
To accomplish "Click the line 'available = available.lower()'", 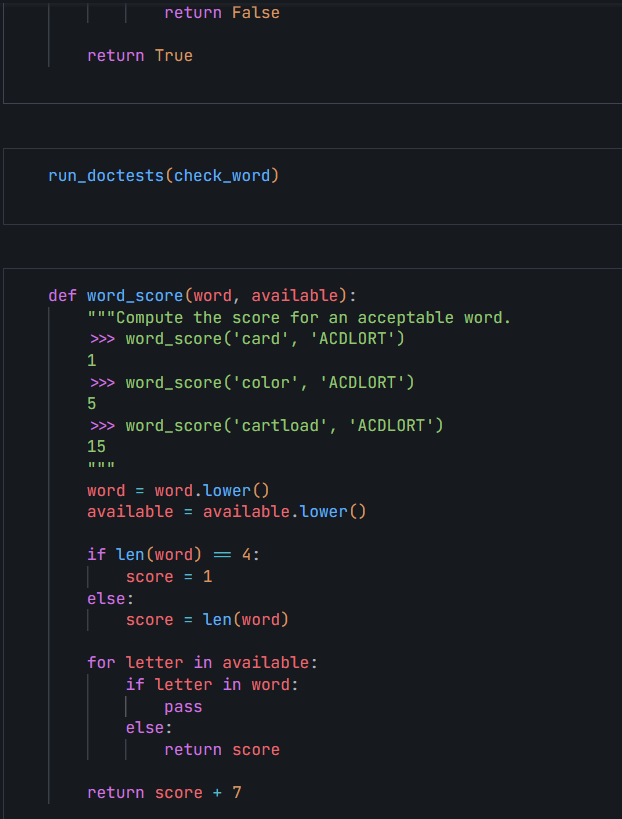I will 227,511.
